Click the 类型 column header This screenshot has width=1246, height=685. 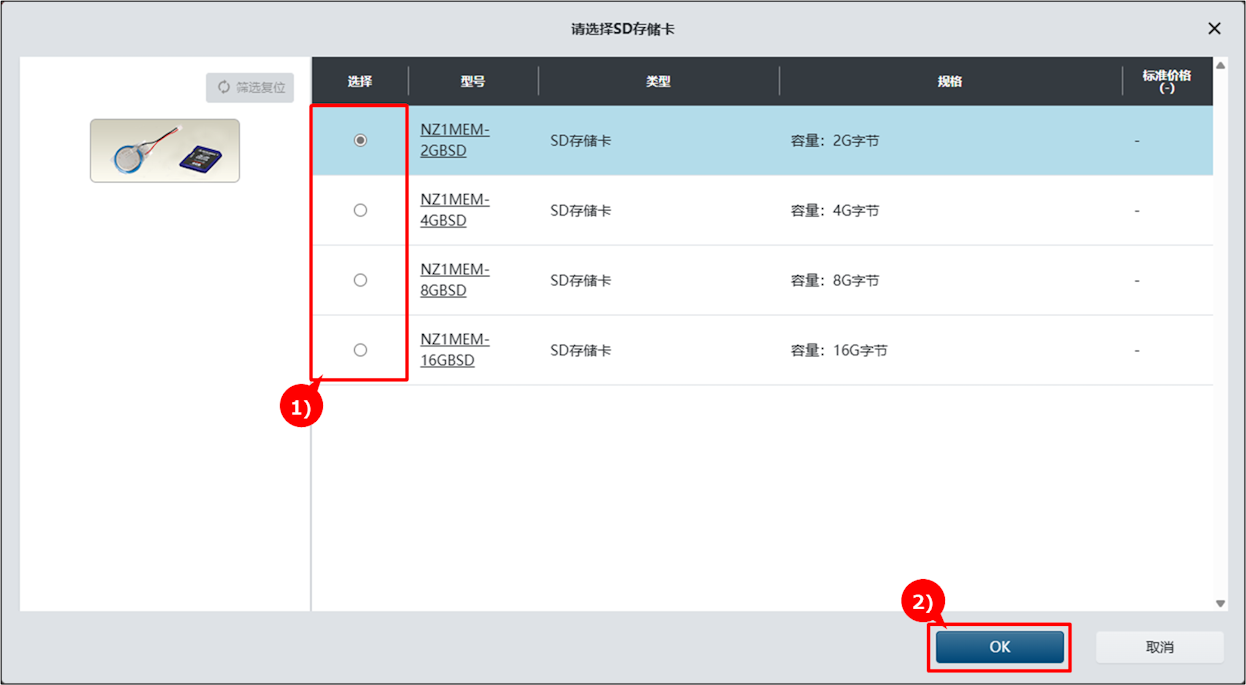pyautogui.click(x=658, y=82)
